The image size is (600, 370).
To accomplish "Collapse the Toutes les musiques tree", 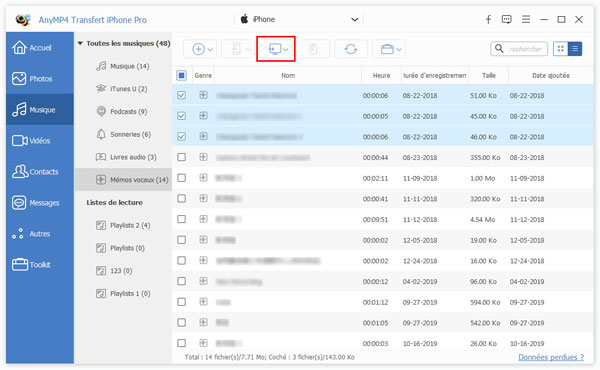I will click(80, 43).
